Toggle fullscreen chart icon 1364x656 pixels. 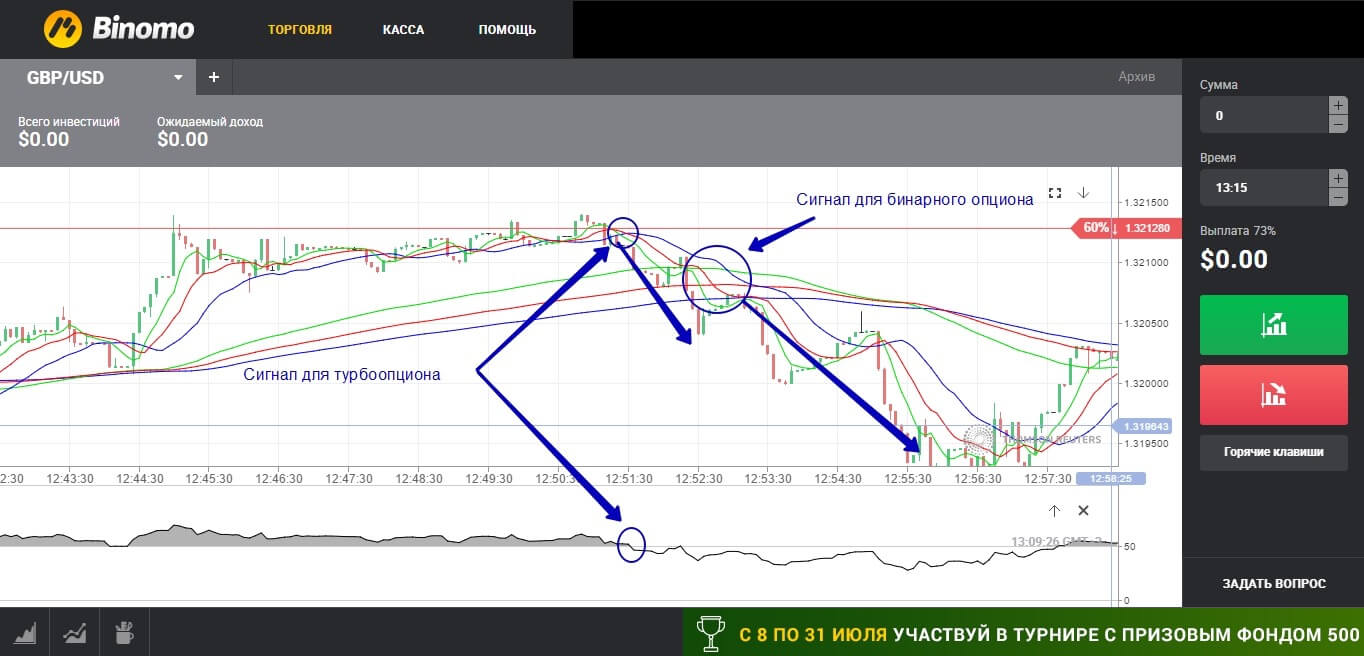tap(1054, 193)
